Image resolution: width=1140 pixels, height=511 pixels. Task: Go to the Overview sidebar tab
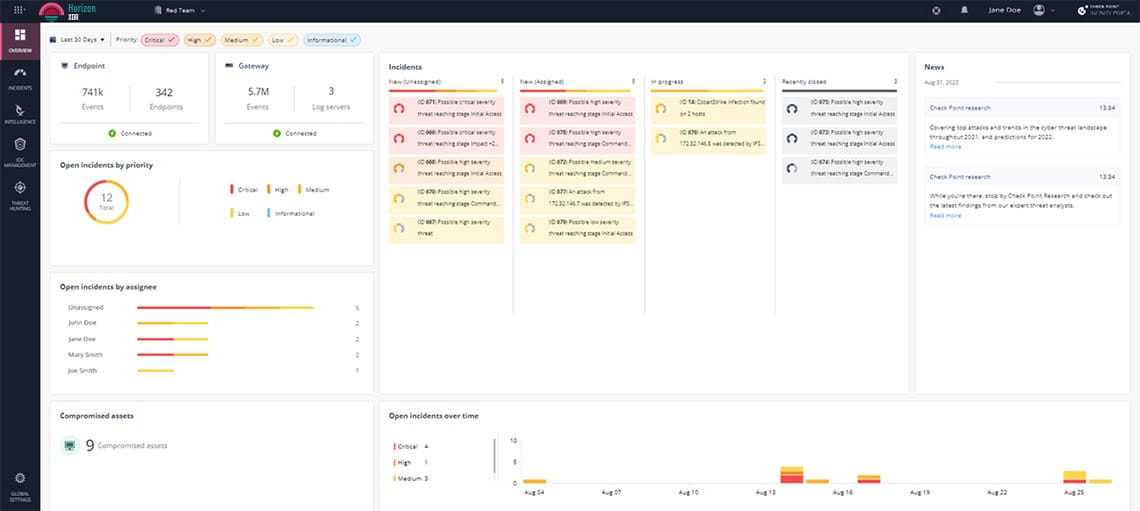coord(20,41)
